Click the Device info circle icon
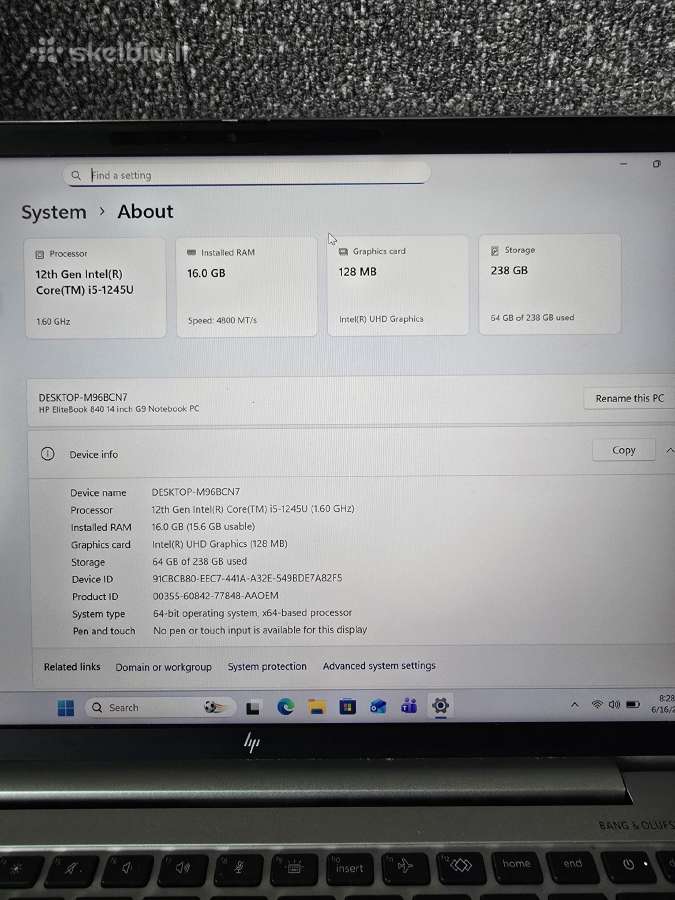Viewport: 675px width, 900px height. [x=48, y=454]
